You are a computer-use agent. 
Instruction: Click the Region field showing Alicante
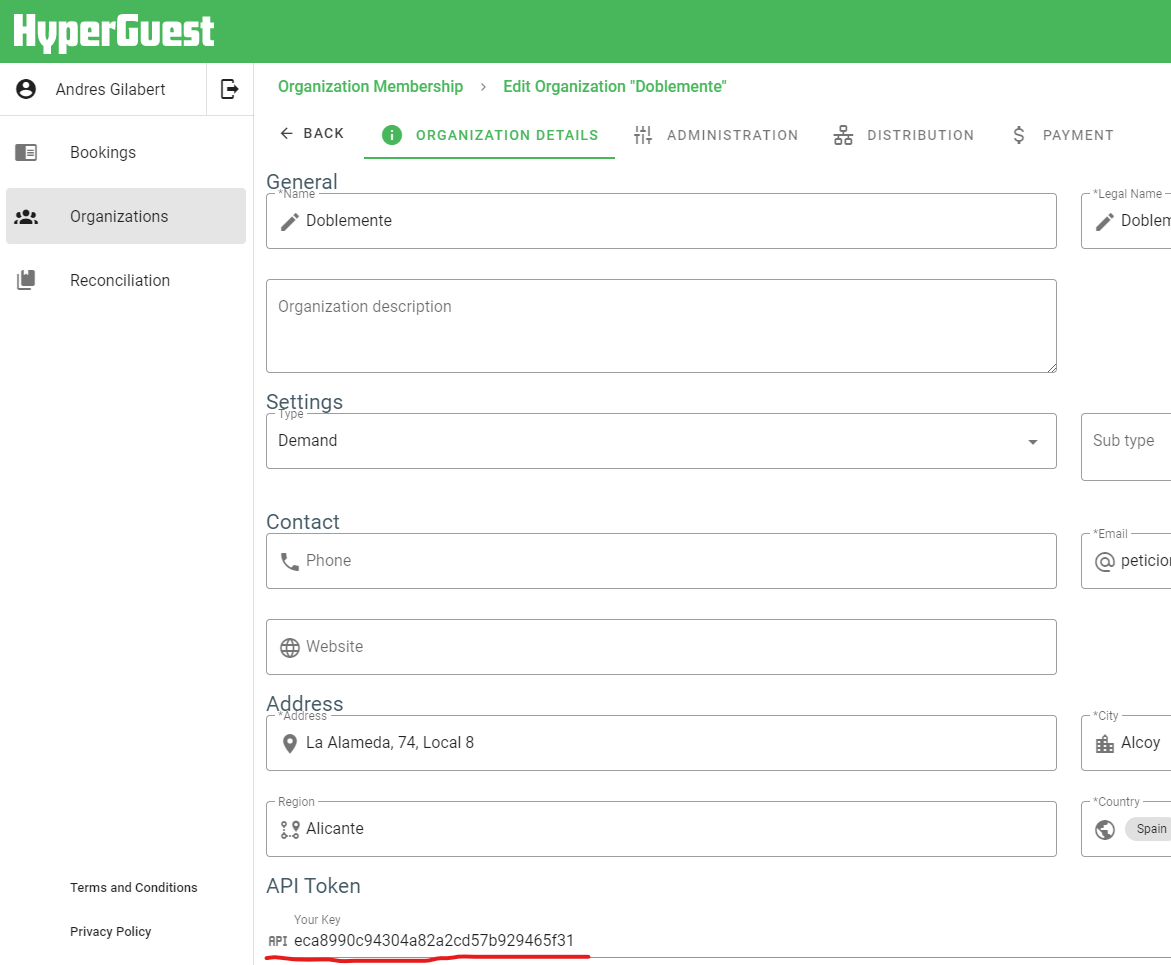pyautogui.click(x=661, y=830)
